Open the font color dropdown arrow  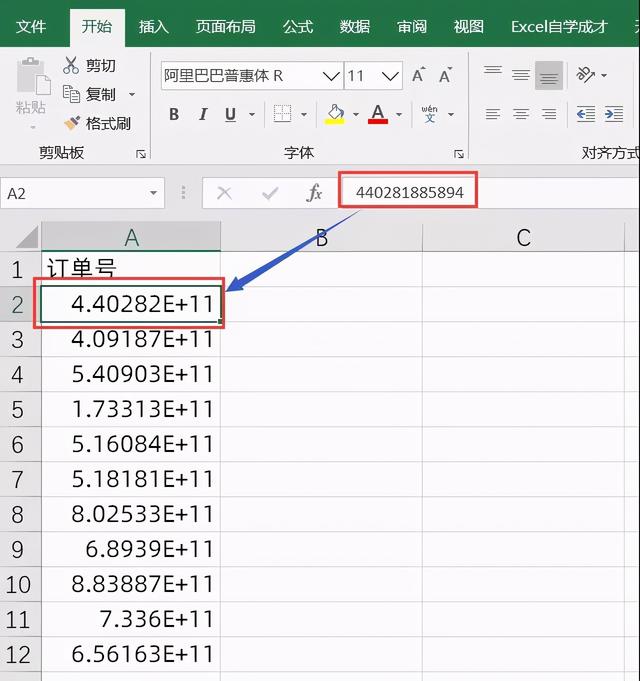coord(399,114)
